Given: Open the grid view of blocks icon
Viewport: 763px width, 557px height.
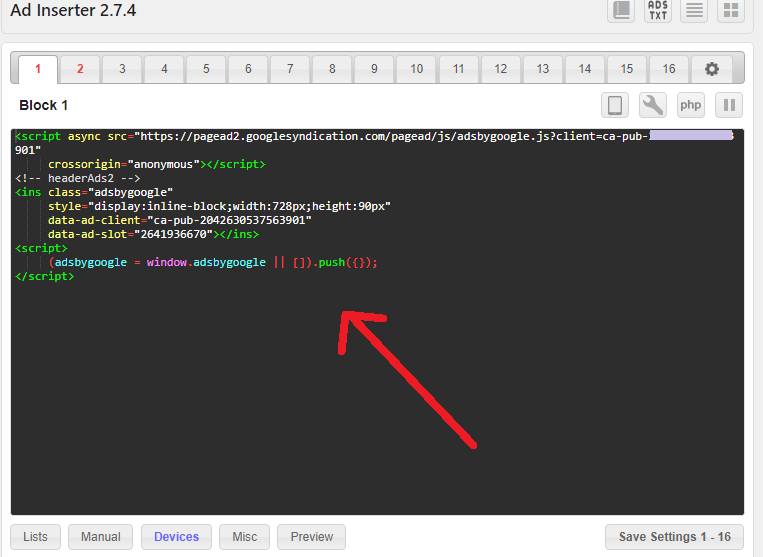Looking at the screenshot, I should click(731, 10).
